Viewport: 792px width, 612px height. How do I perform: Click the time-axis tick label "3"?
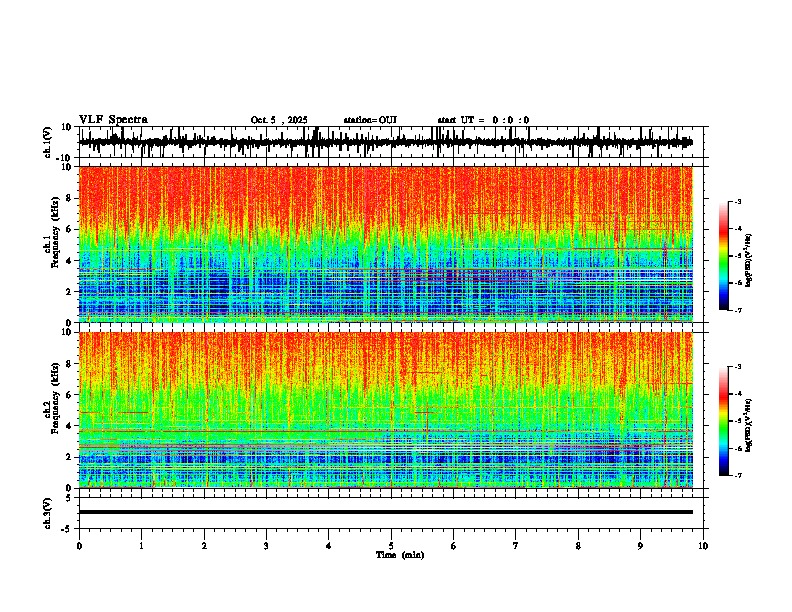[266, 546]
